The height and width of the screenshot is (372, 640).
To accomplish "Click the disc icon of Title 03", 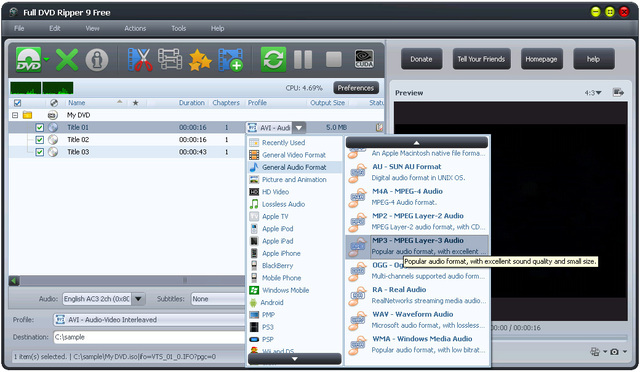I will coord(53,152).
